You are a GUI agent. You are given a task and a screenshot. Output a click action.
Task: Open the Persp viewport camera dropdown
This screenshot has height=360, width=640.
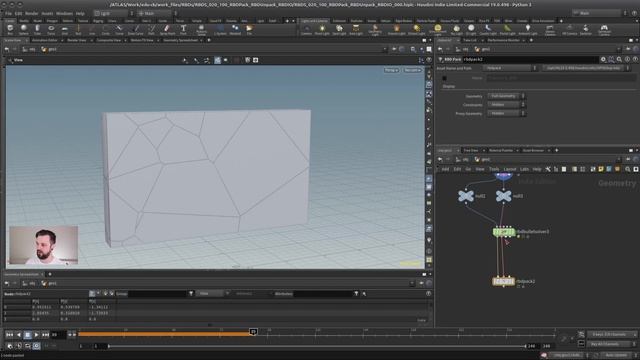point(391,70)
